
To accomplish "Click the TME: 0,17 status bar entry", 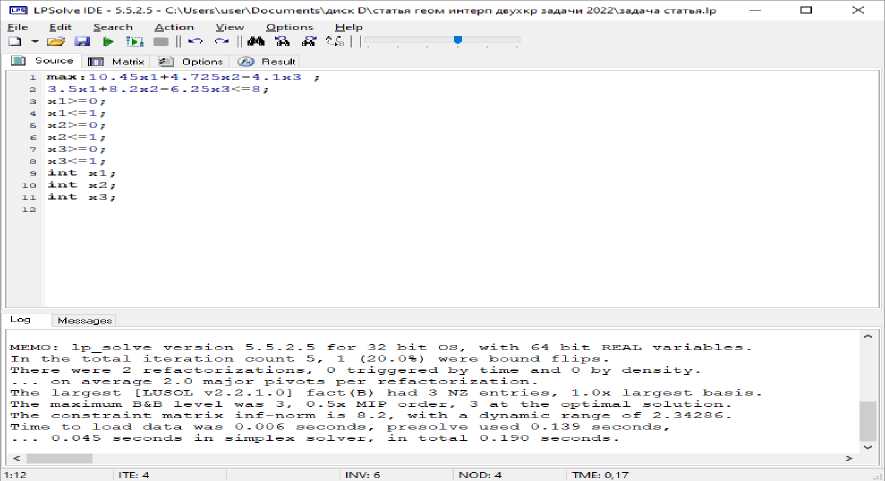I will click(x=599, y=475).
